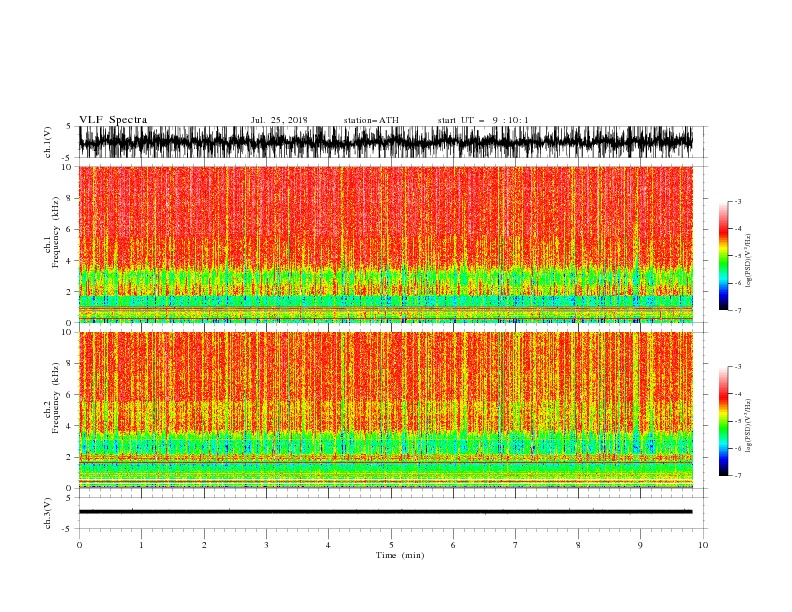Click the 'VLF Spectra' title text
Viewport: 792px width, 612px height.
[x=113, y=120]
